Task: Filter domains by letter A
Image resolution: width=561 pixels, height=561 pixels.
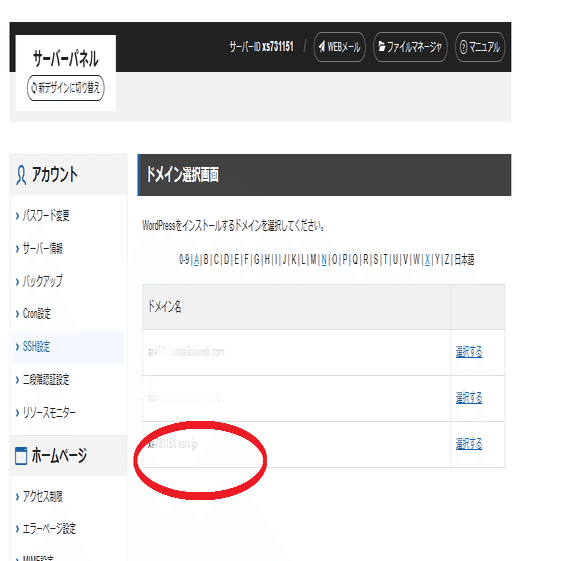Action: coord(196,259)
